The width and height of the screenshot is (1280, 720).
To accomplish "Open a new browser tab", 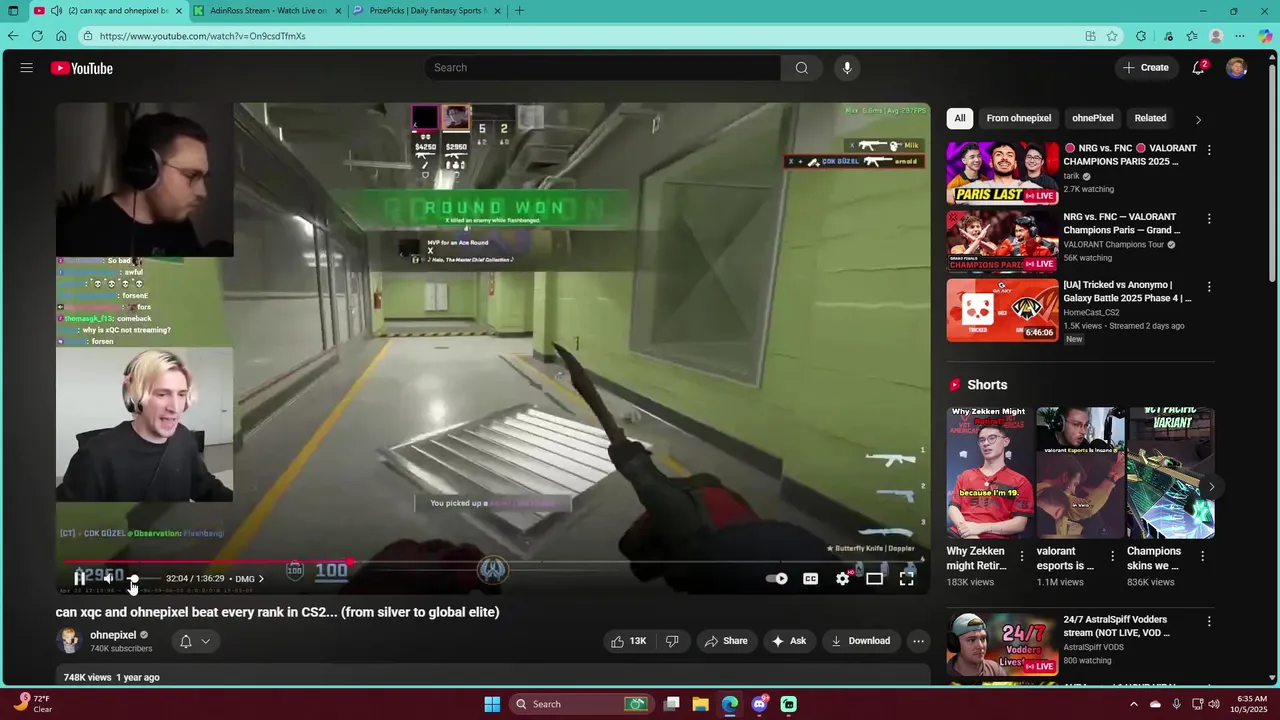I will [519, 11].
